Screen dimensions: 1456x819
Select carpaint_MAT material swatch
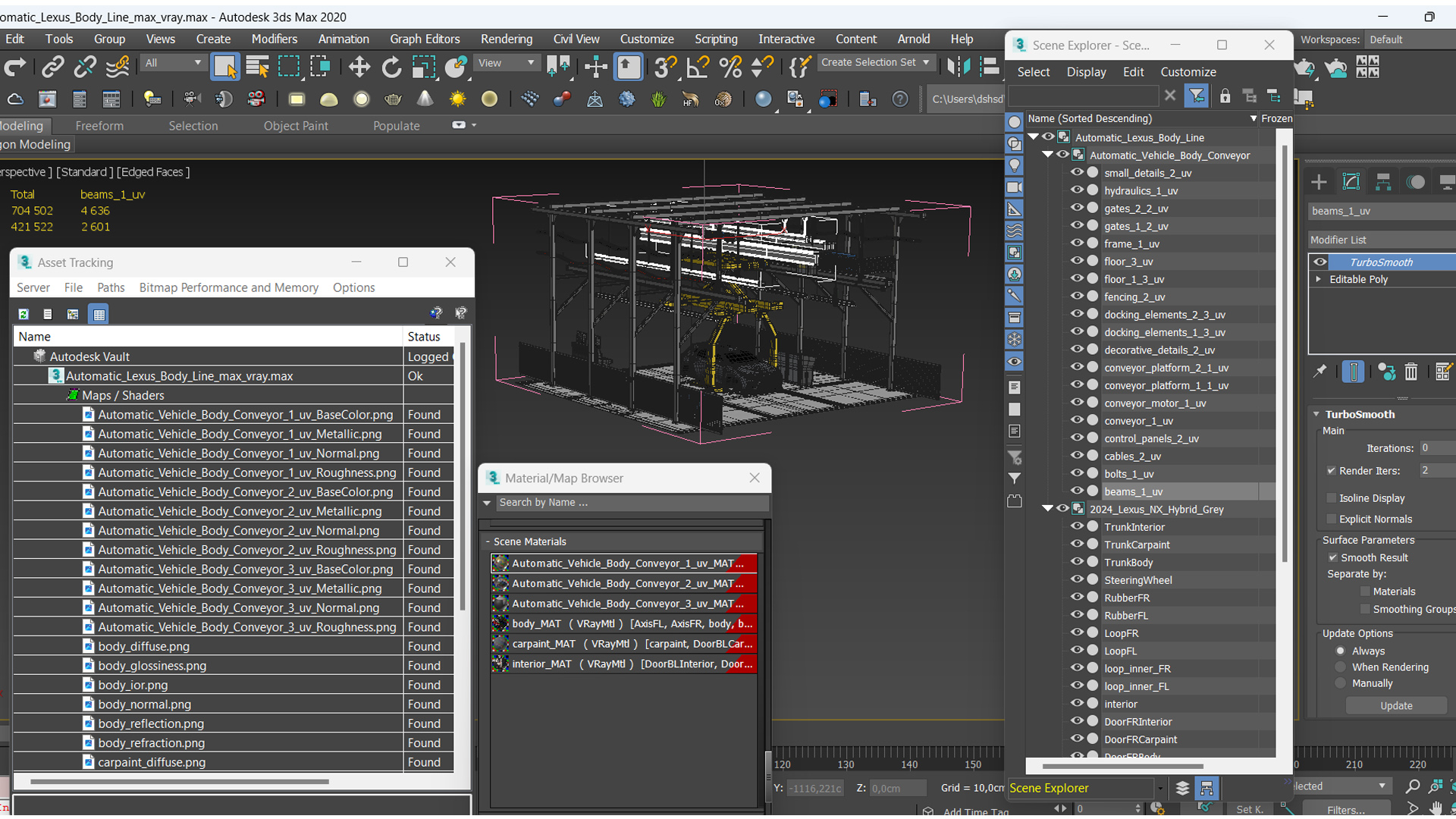point(500,644)
